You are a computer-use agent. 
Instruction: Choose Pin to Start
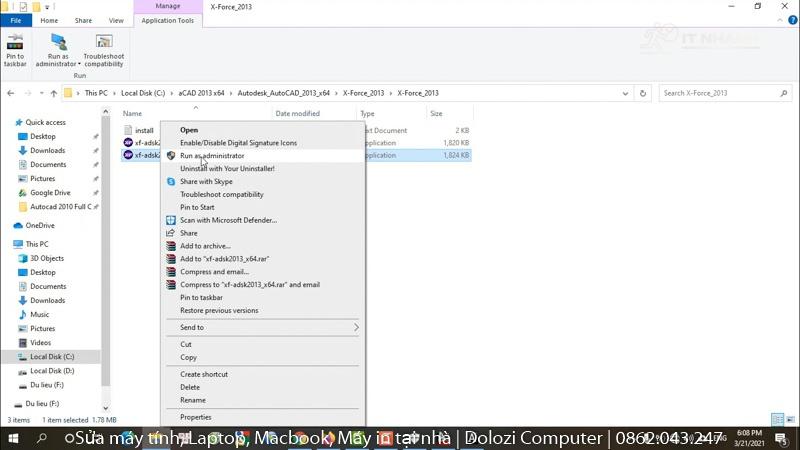263,207
